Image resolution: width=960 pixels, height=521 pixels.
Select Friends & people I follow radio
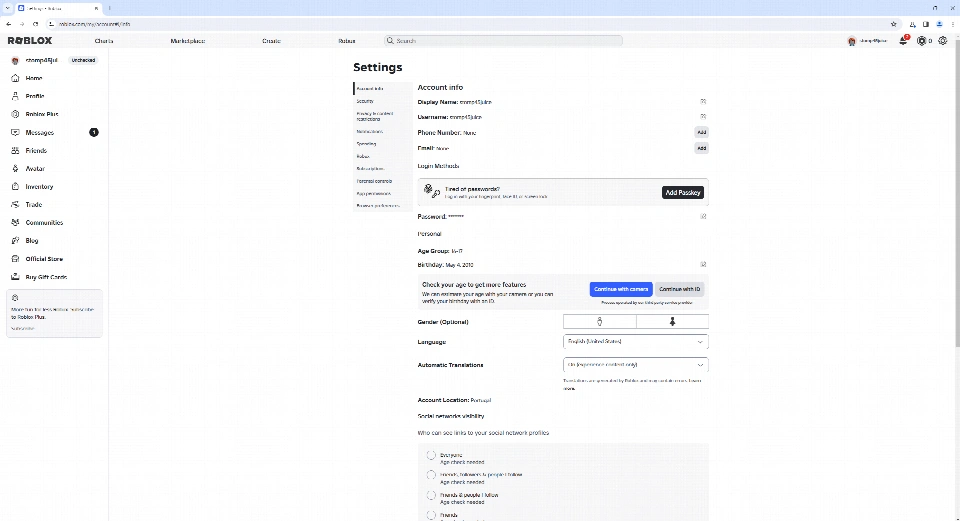(431, 495)
